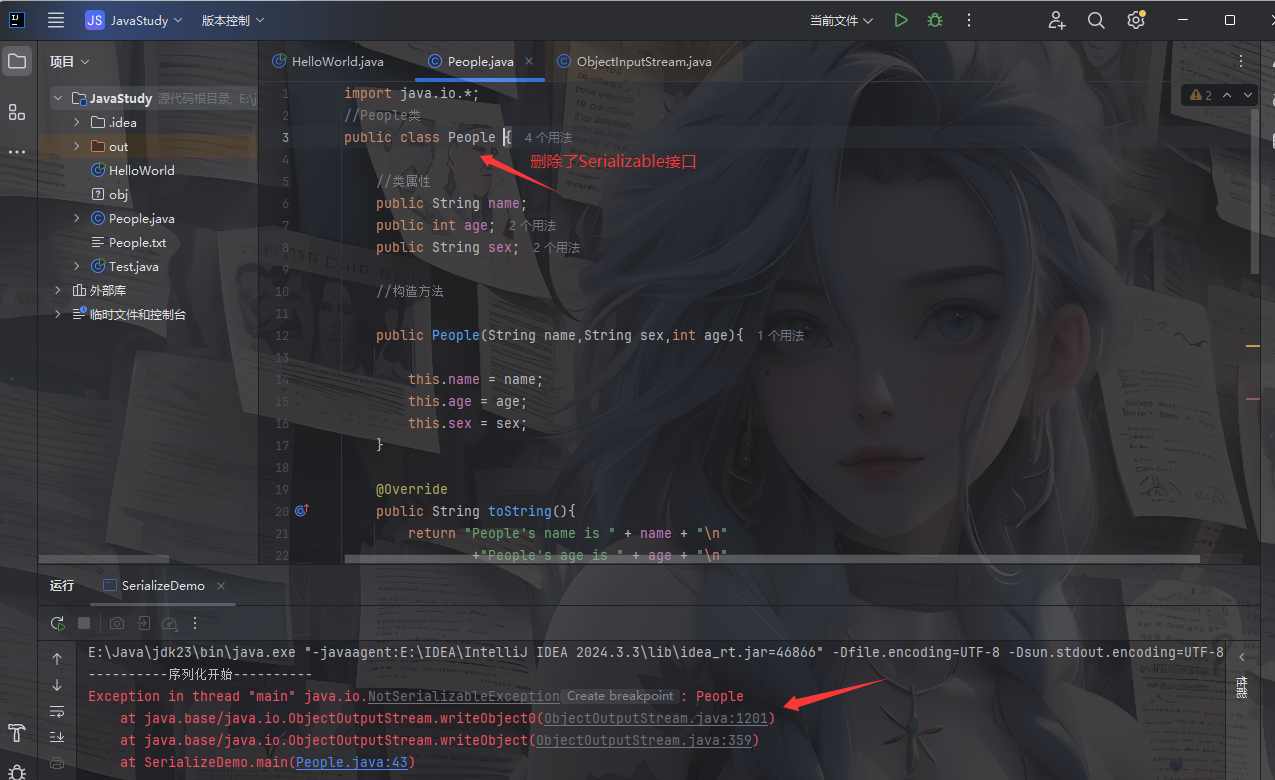Viewport: 1275px width, 780px height.
Task: Toggle soft-wrap in the run console
Action: pos(57,711)
